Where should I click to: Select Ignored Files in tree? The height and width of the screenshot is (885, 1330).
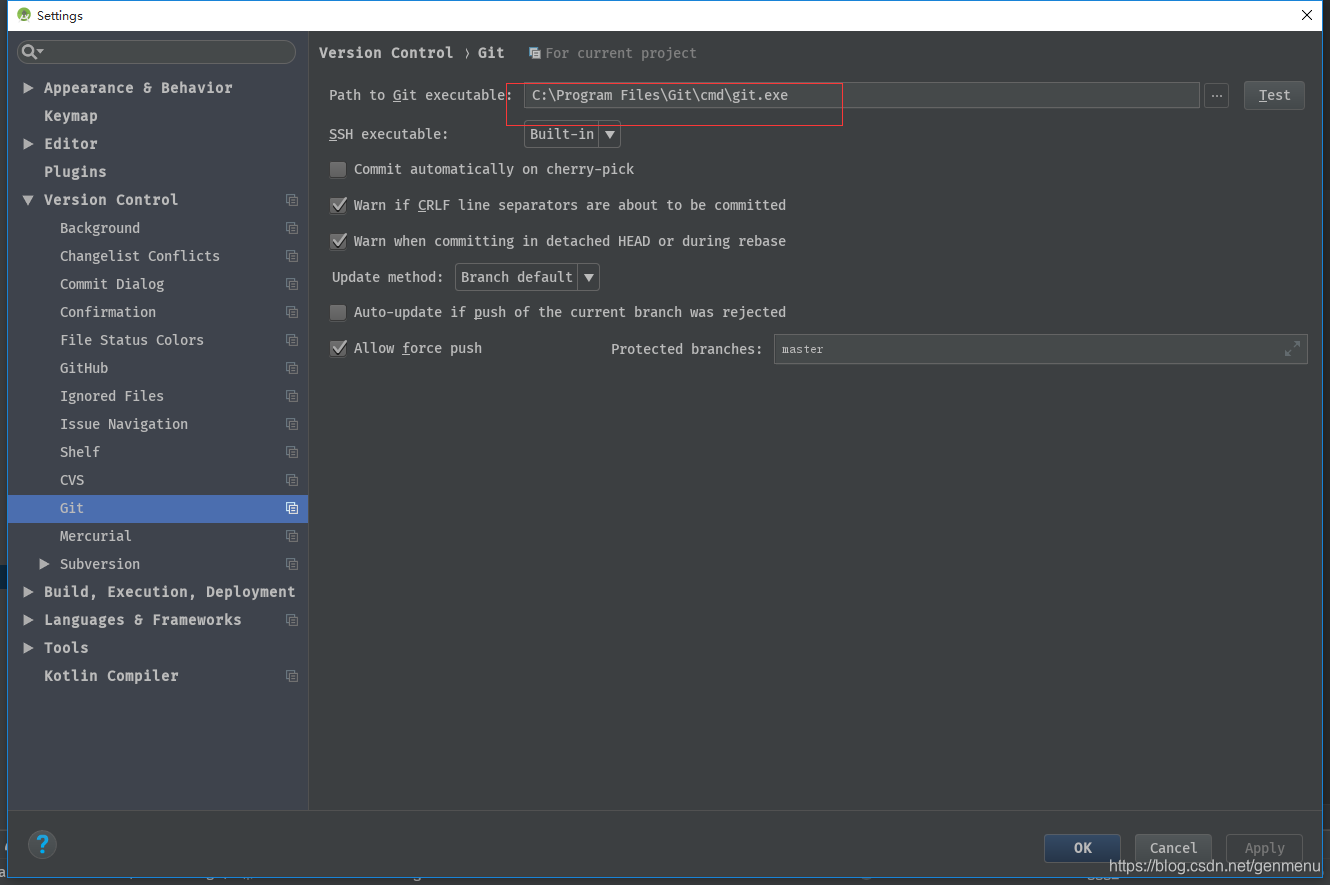point(112,396)
